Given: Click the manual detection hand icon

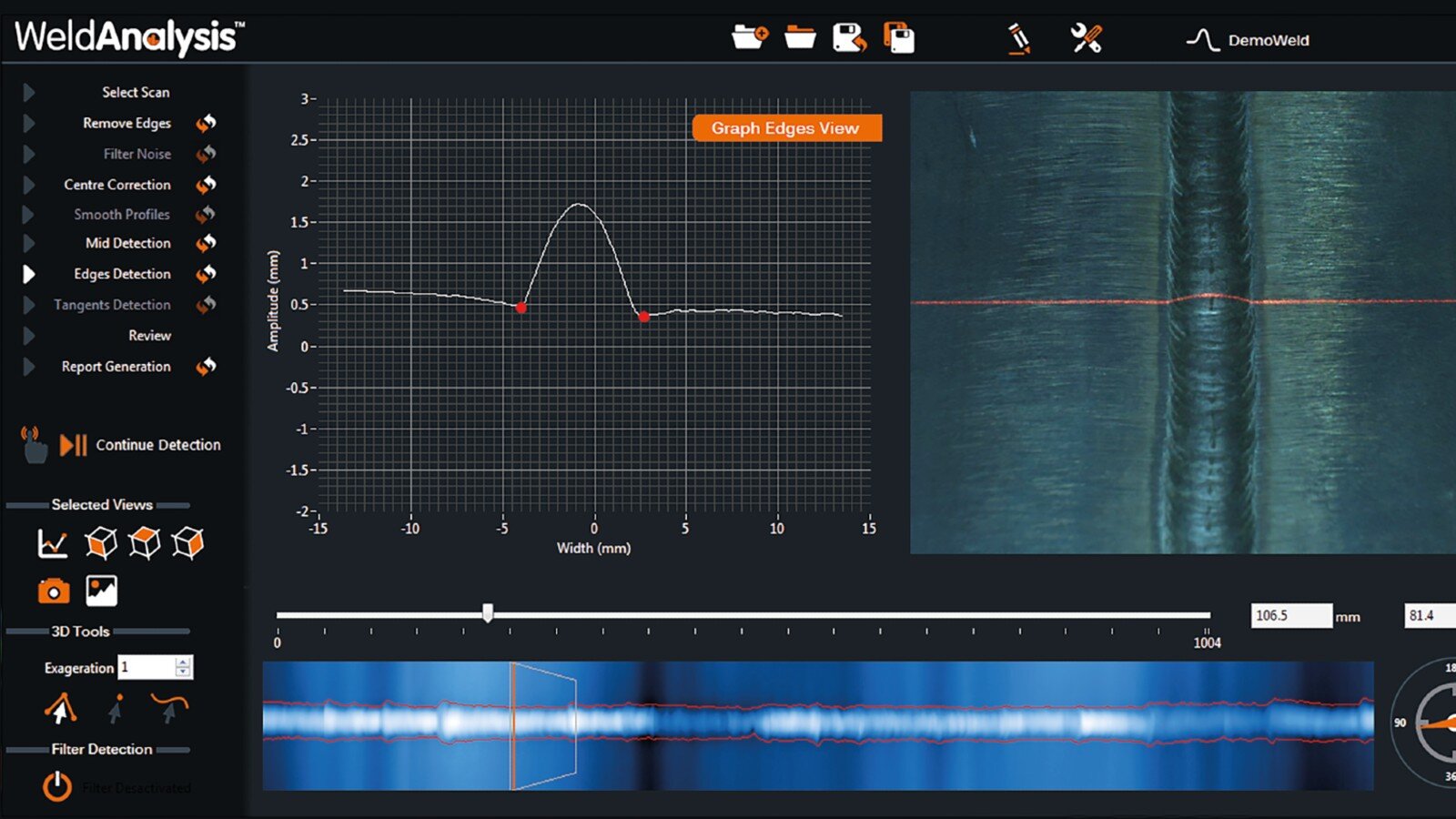Looking at the screenshot, I should click(x=34, y=445).
